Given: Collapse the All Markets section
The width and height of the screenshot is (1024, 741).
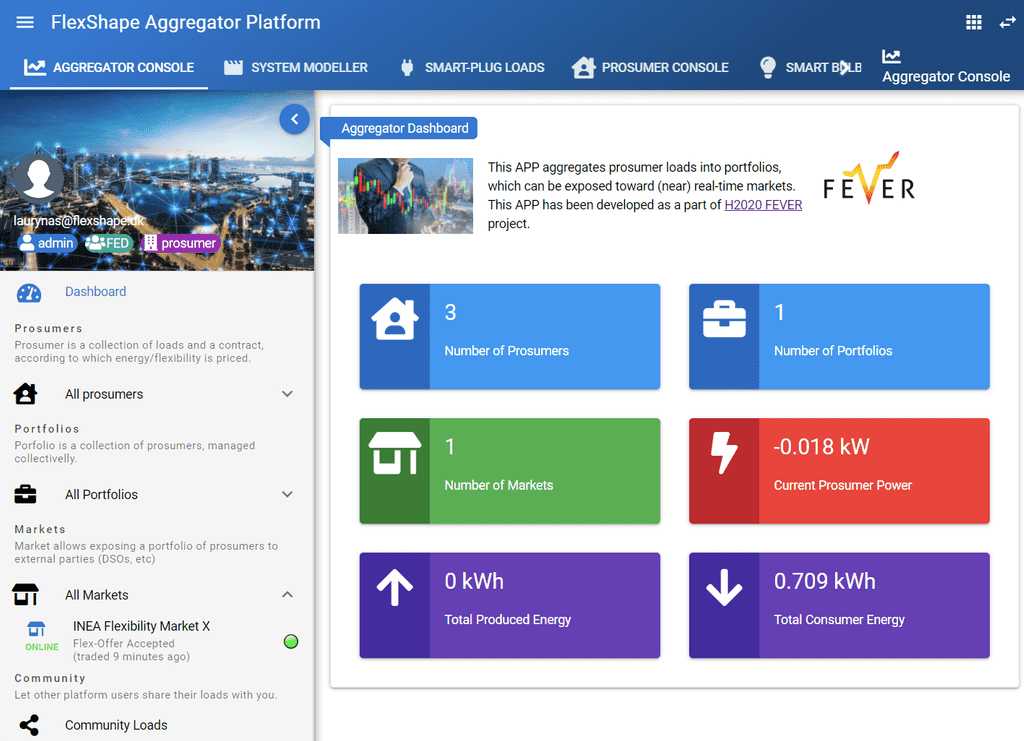Looking at the screenshot, I should (x=288, y=594).
